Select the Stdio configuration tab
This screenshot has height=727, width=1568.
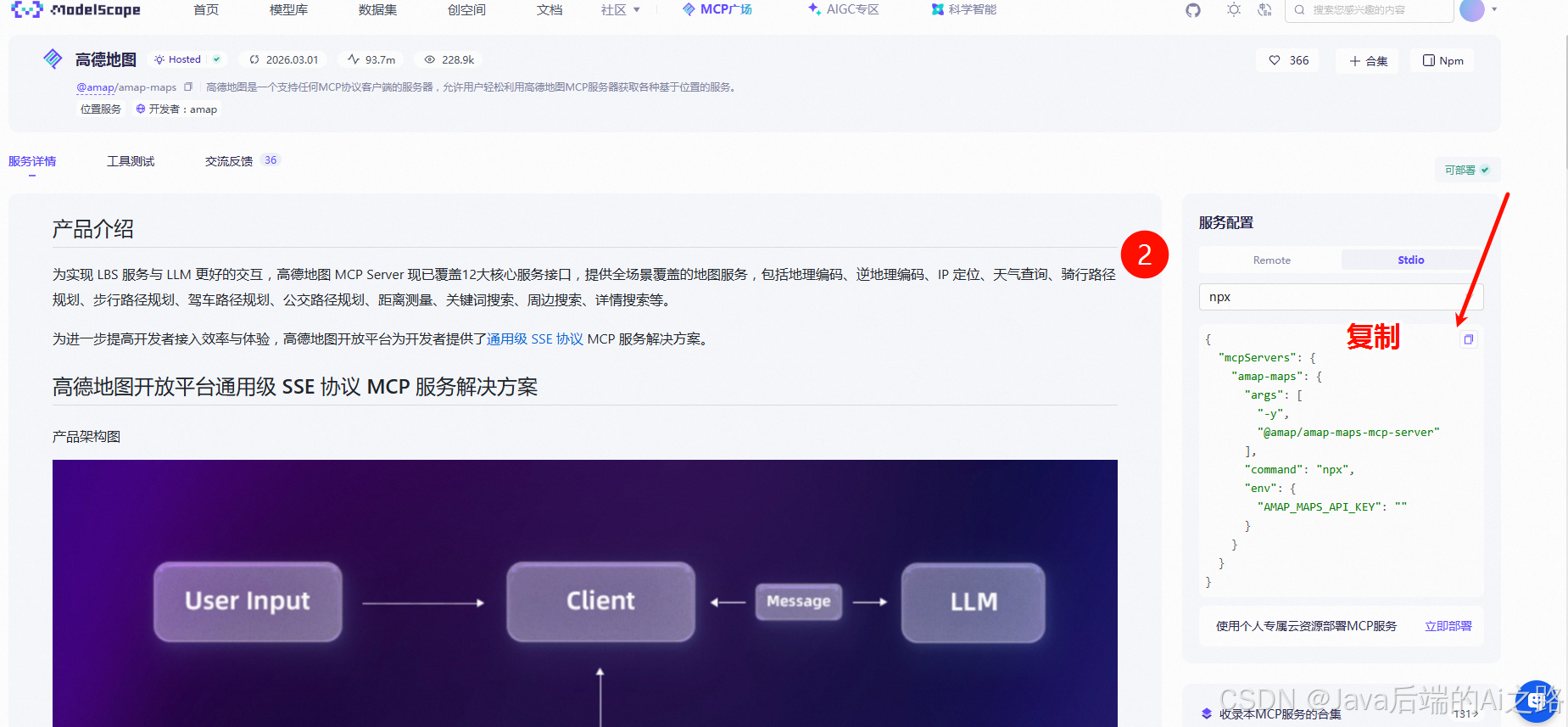pyautogui.click(x=1411, y=260)
